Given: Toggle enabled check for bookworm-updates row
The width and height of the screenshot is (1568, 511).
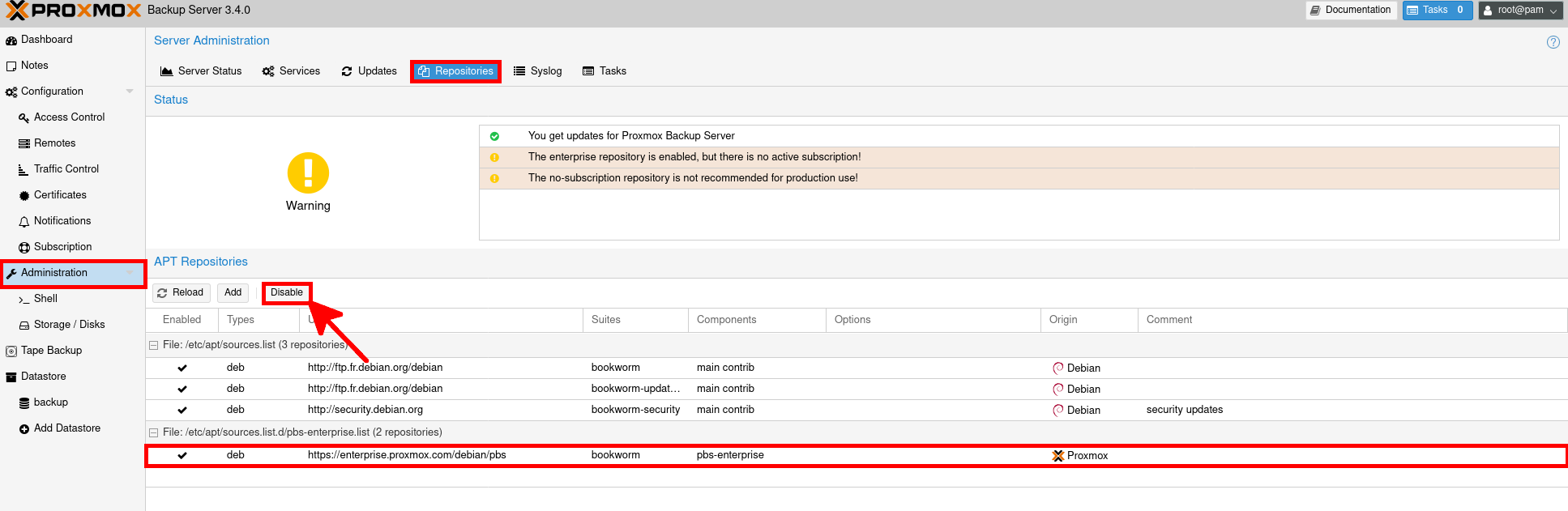Looking at the screenshot, I should (x=182, y=389).
